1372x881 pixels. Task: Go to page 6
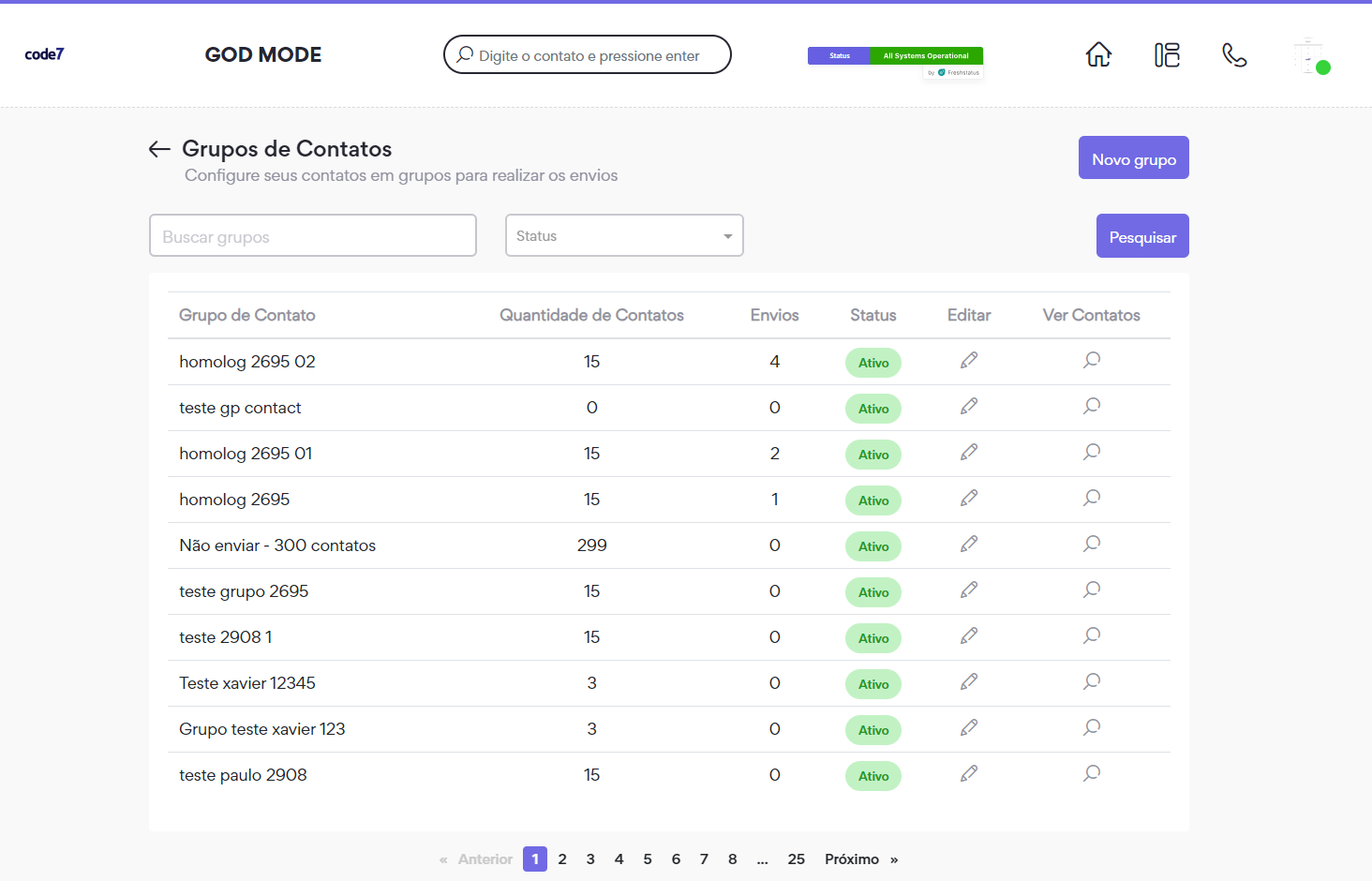(x=676, y=859)
